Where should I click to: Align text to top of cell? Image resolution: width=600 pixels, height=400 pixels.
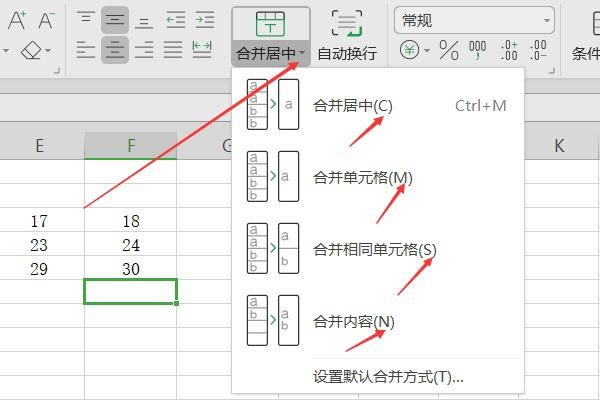[x=86, y=18]
